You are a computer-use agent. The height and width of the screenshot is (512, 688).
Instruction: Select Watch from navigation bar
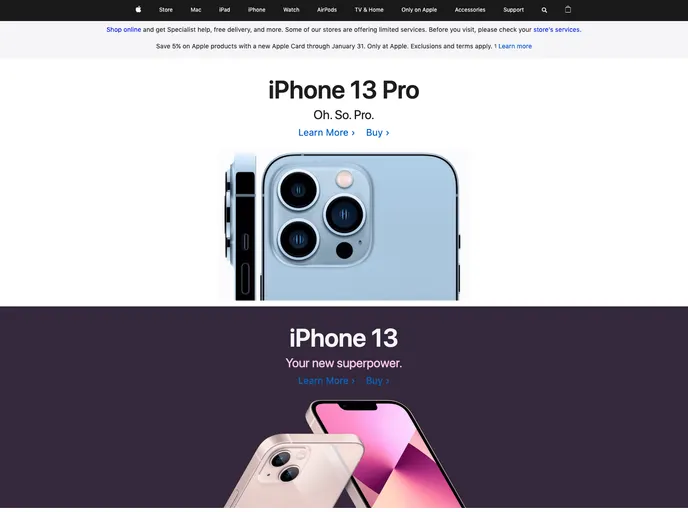tap(291, 10)
